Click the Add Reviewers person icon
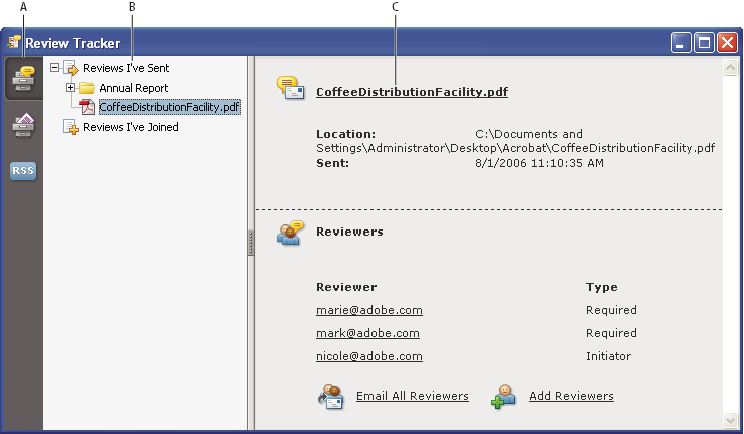744x434 pixels. (503, 397)
